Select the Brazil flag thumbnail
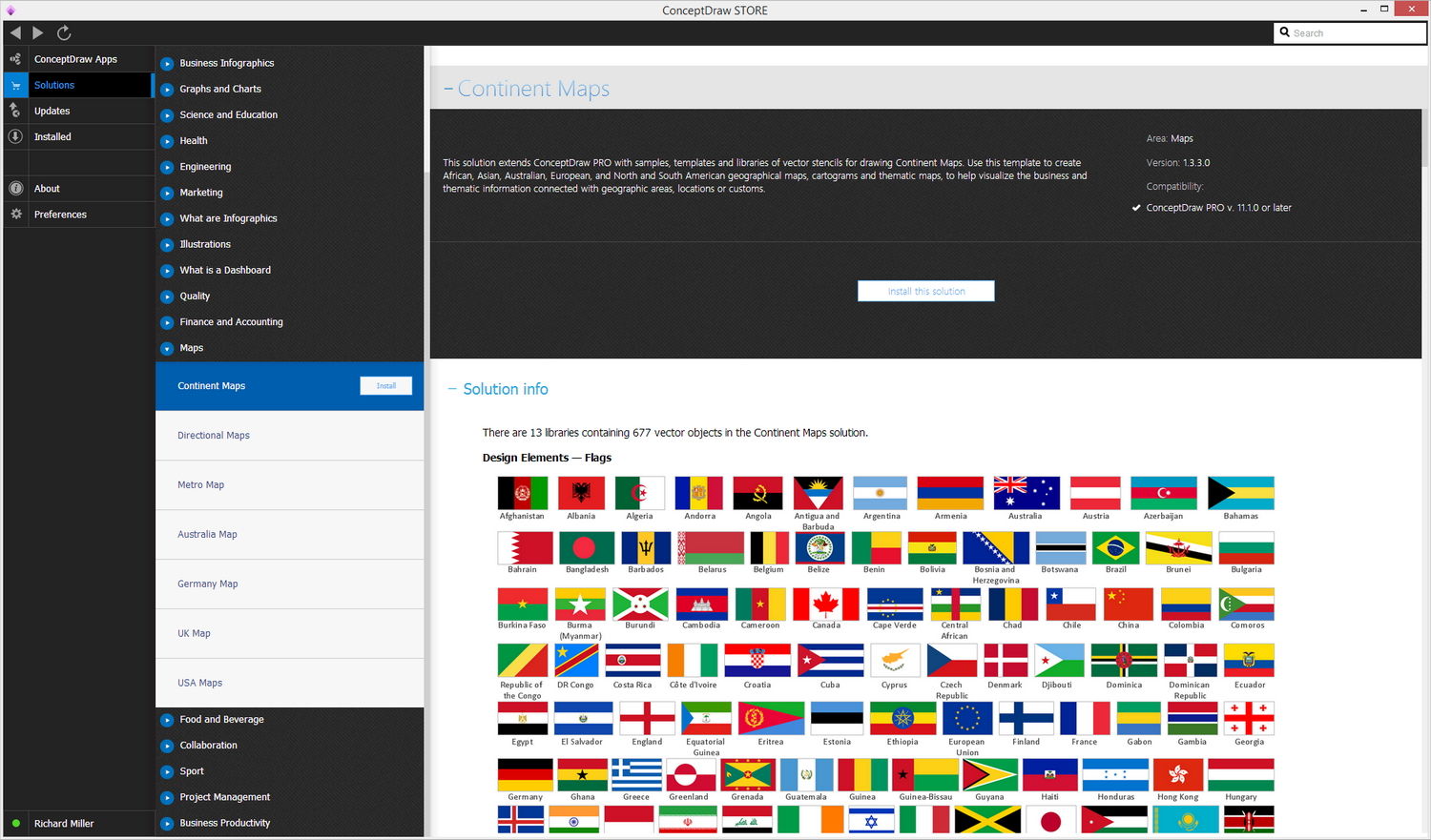 tap(1116, 548)
